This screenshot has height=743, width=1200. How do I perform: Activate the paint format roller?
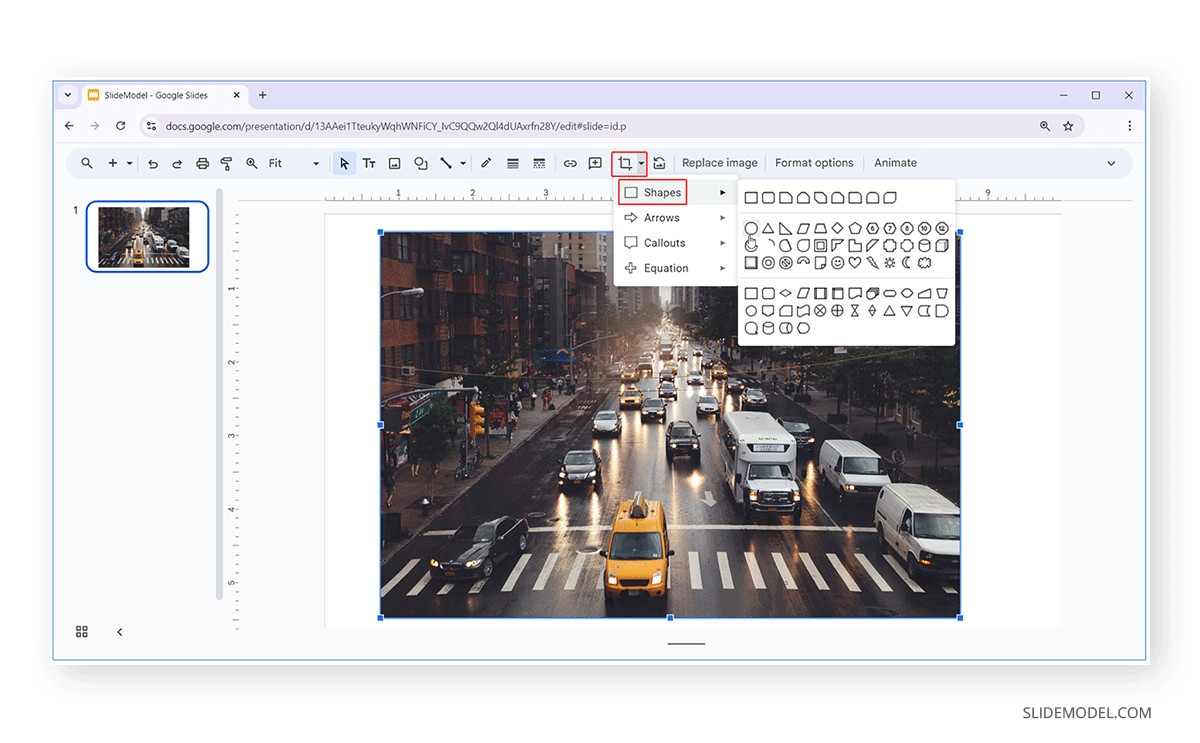(226, 163)
